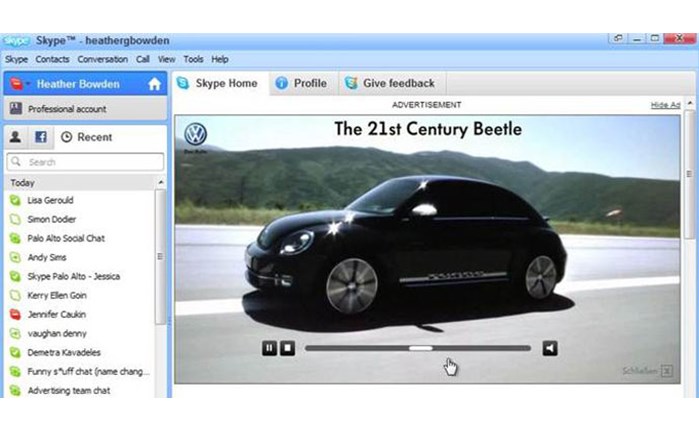Select contact Simon Dodier
Image resolution: width=699 pixels, height=430 pixels.
pos(51,219)
